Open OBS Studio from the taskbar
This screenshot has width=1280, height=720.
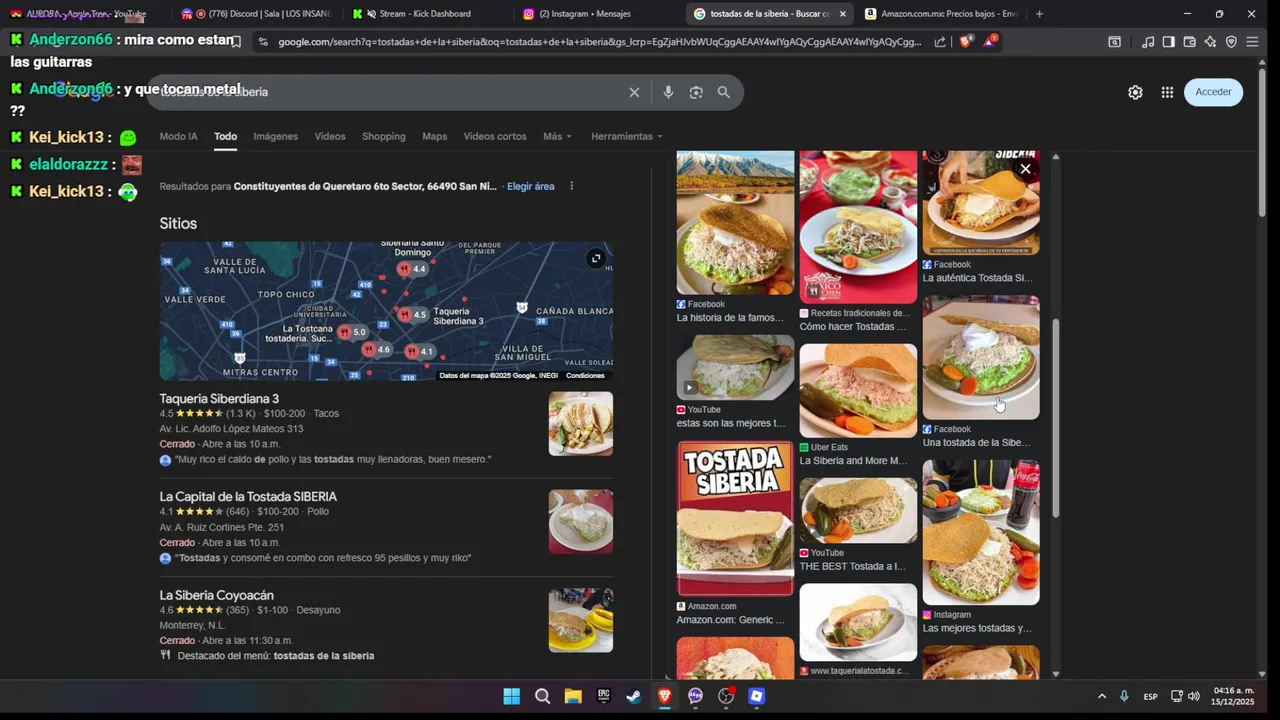coord(726,696)
